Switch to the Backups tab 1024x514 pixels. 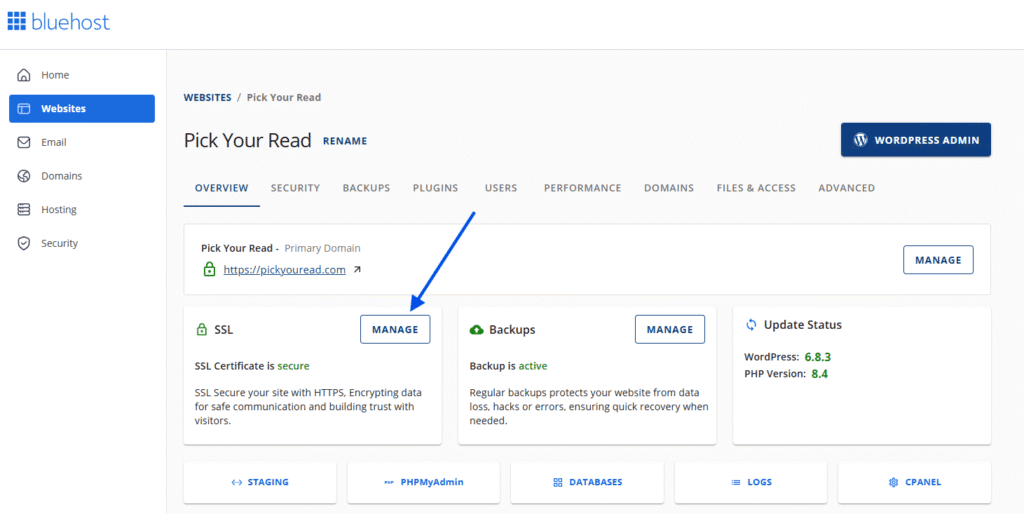(366, 188)
